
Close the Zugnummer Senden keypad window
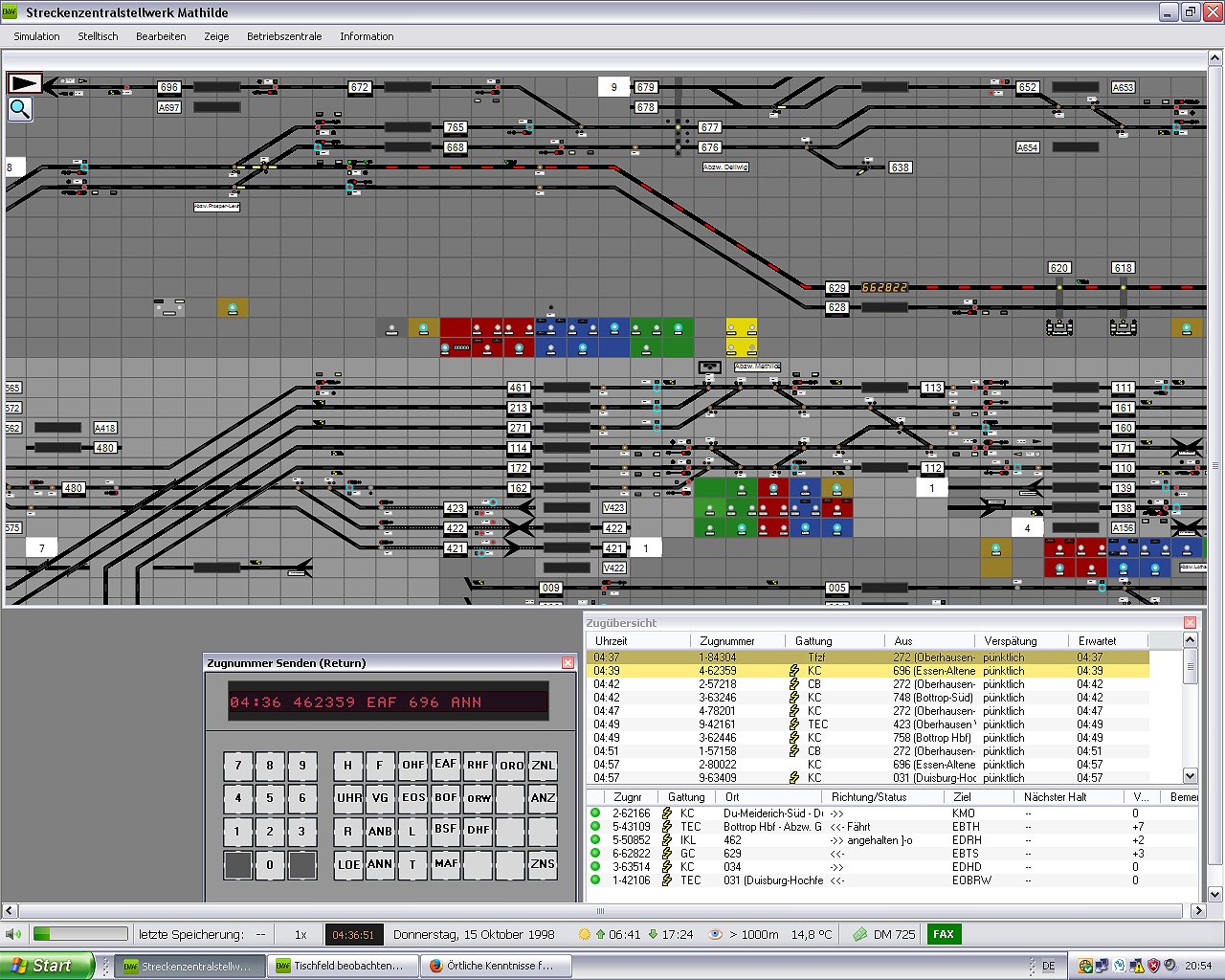(568, 662)
